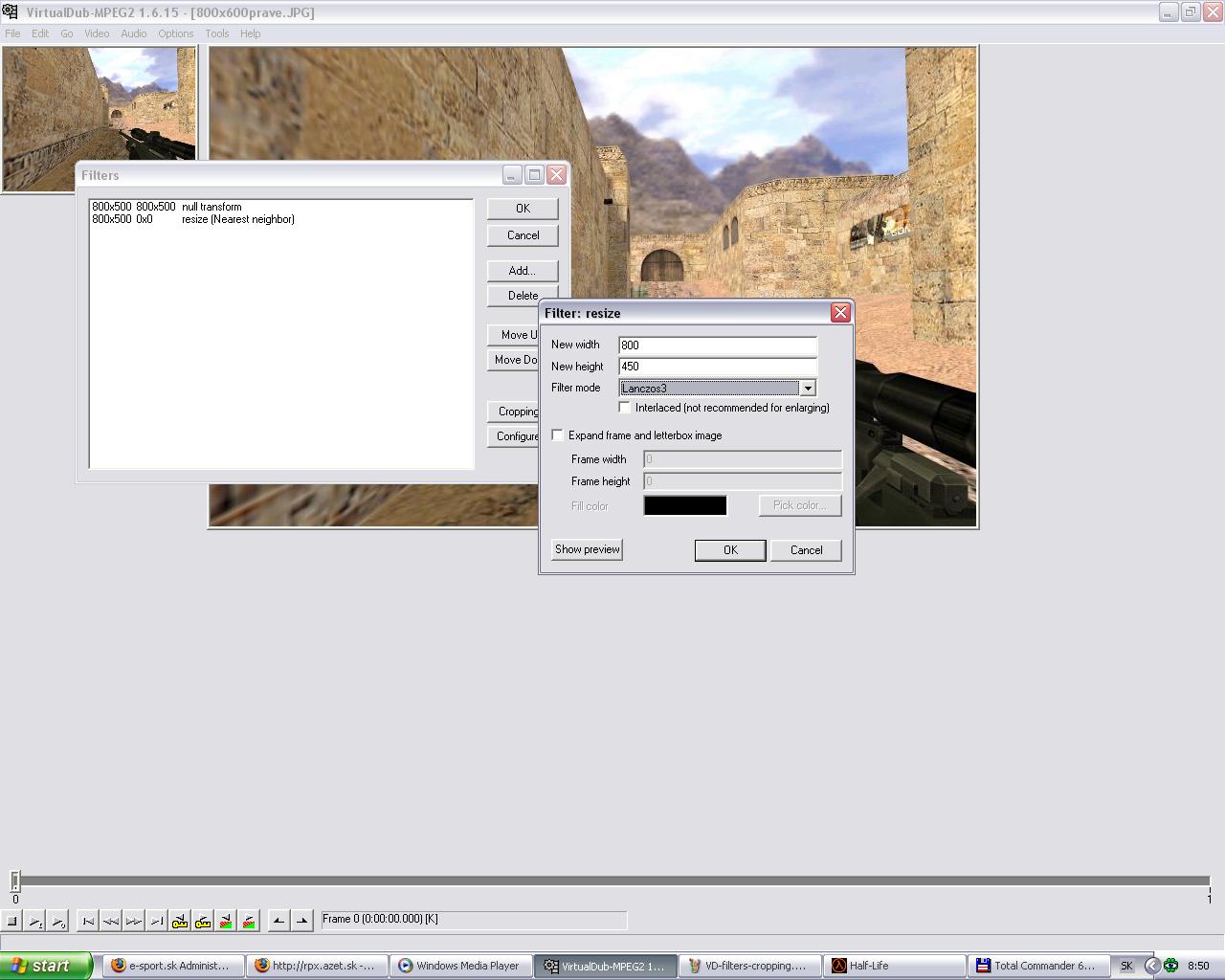This screenshot has width=1225, height=980.
Task: Open the Go menu
Action: [67, 33]
